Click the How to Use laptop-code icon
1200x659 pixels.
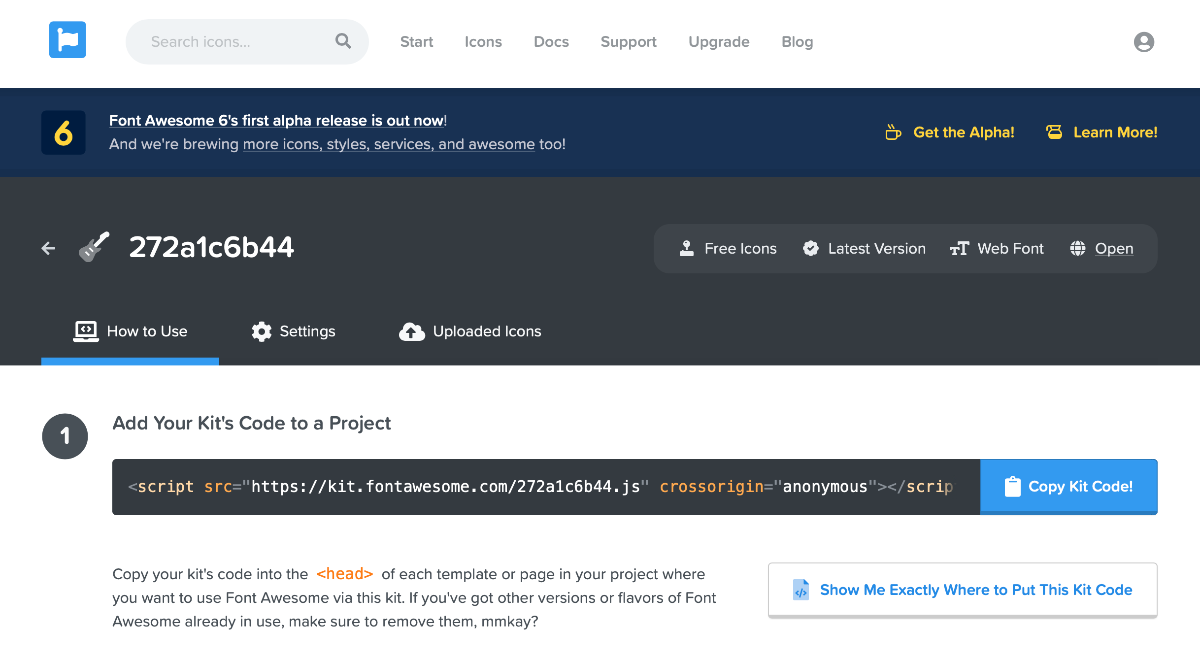point(86,331)
